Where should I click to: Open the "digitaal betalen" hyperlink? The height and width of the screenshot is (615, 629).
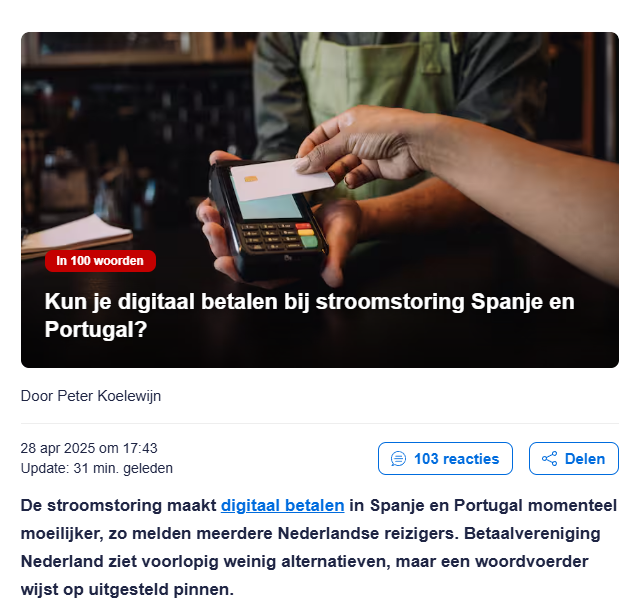click(282, 505)
